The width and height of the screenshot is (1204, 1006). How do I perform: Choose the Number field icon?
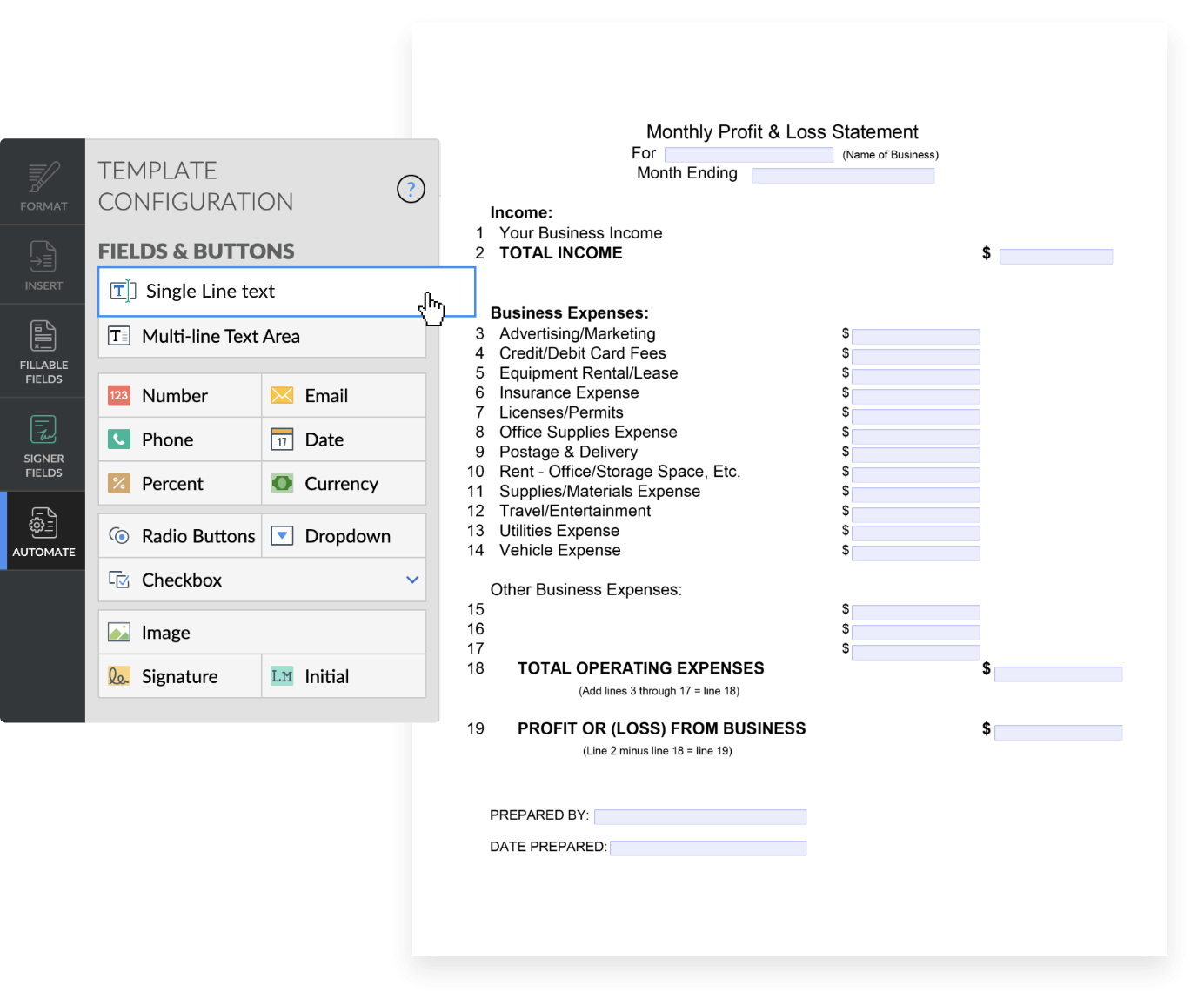[x=119, y=396]
